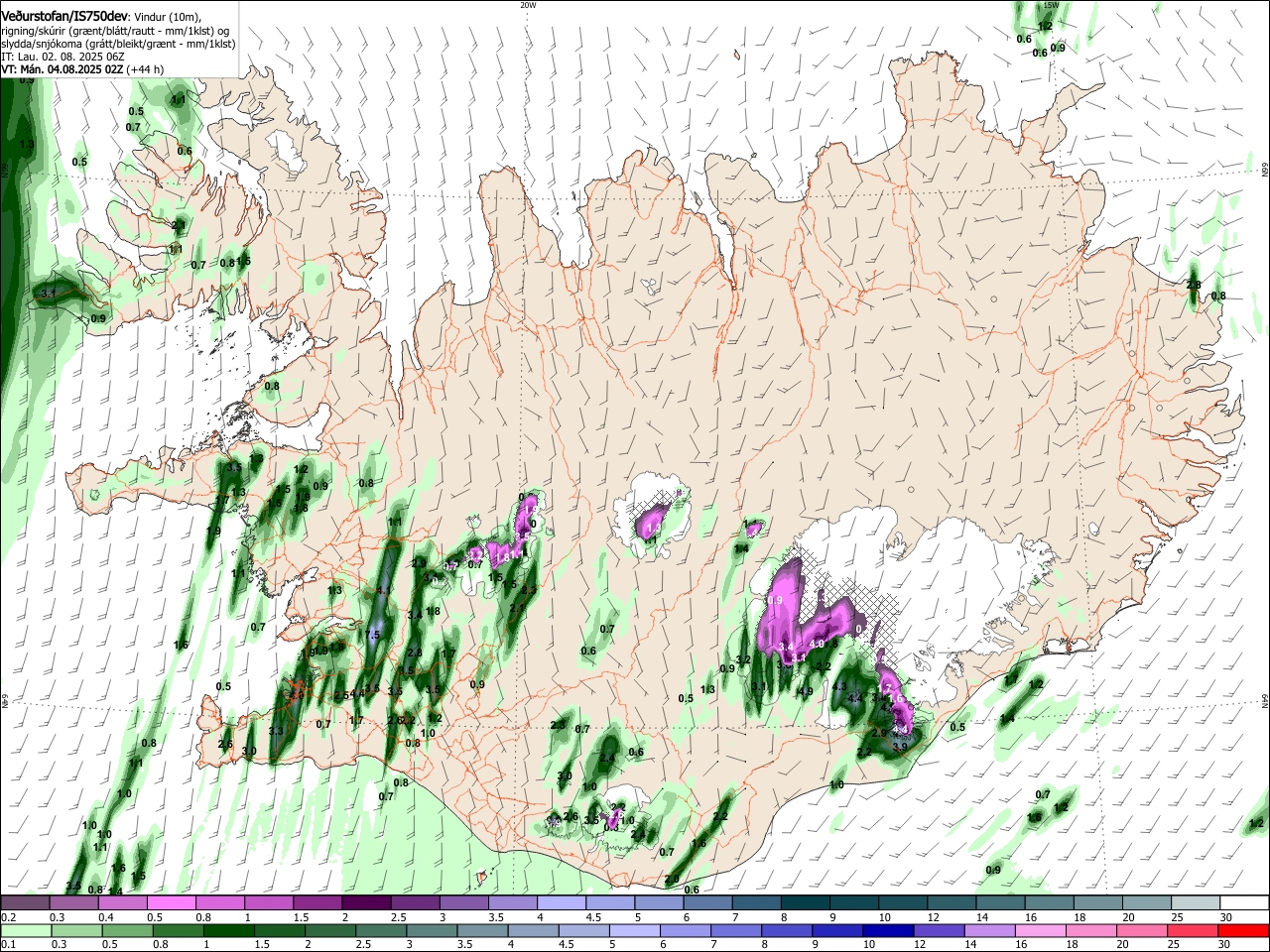The image size is (1270, 952).
Task: Click the very dark purple 2 mm snow swatch
Action: (366, 903)
